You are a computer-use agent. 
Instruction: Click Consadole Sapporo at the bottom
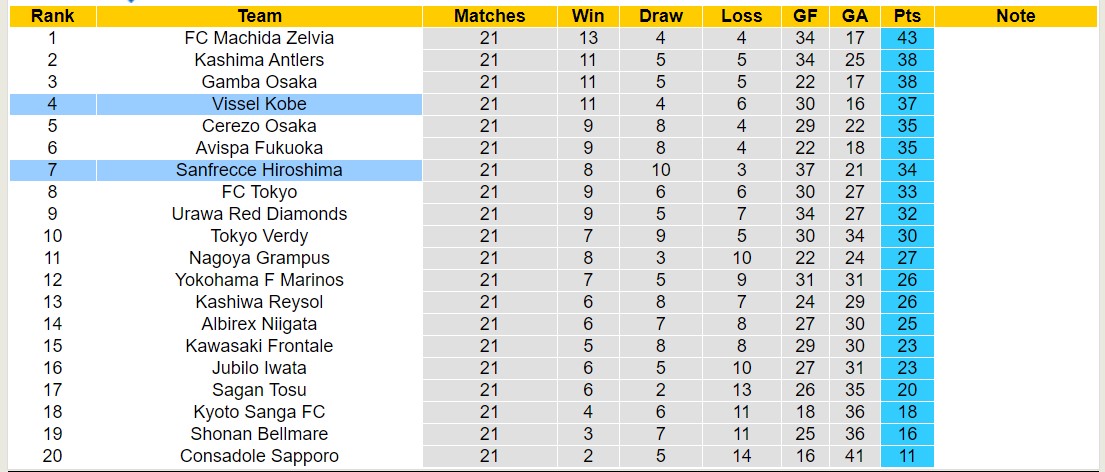259,456
